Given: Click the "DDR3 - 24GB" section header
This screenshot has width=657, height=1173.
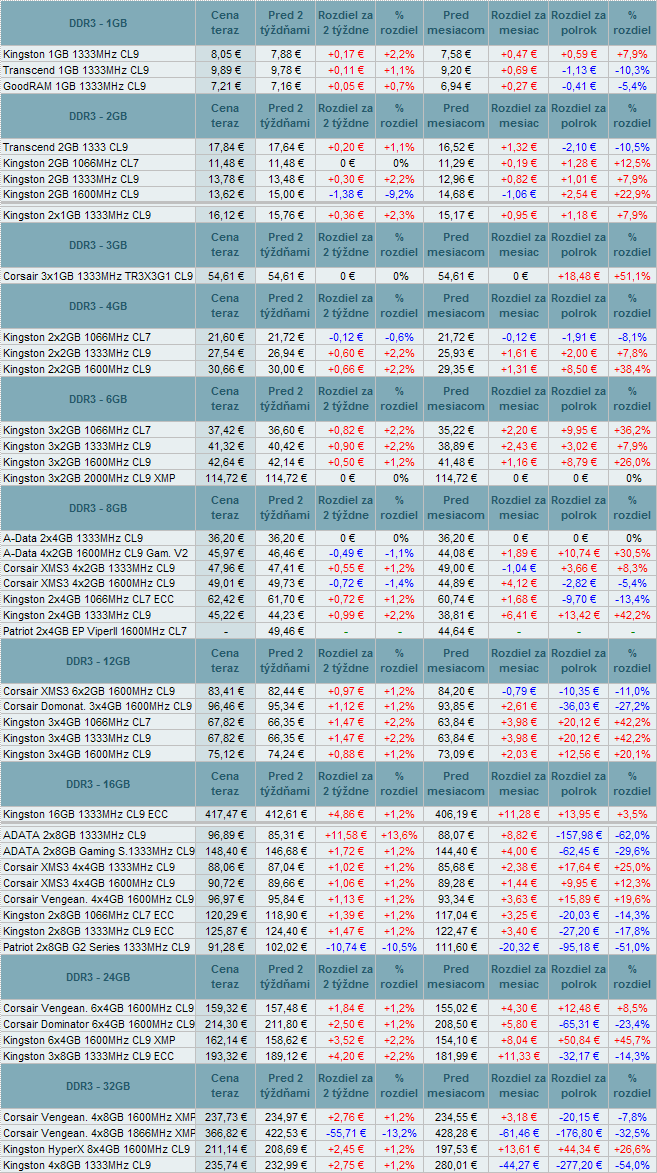Looking at the screenshot, I should (98, 977).
